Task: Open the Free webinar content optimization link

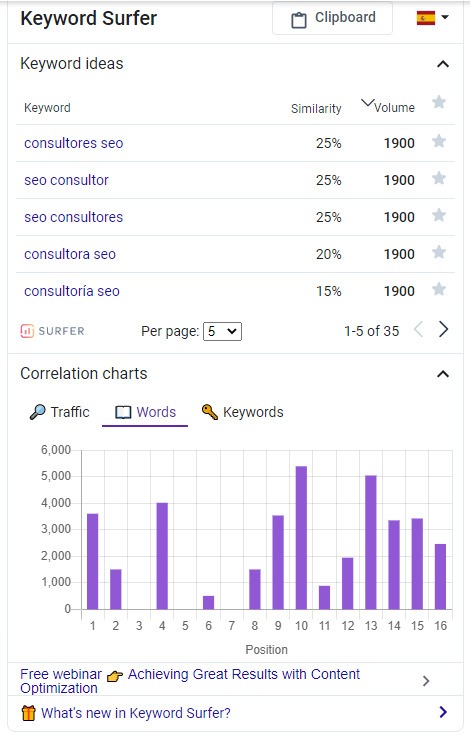Action: point(190,681)
